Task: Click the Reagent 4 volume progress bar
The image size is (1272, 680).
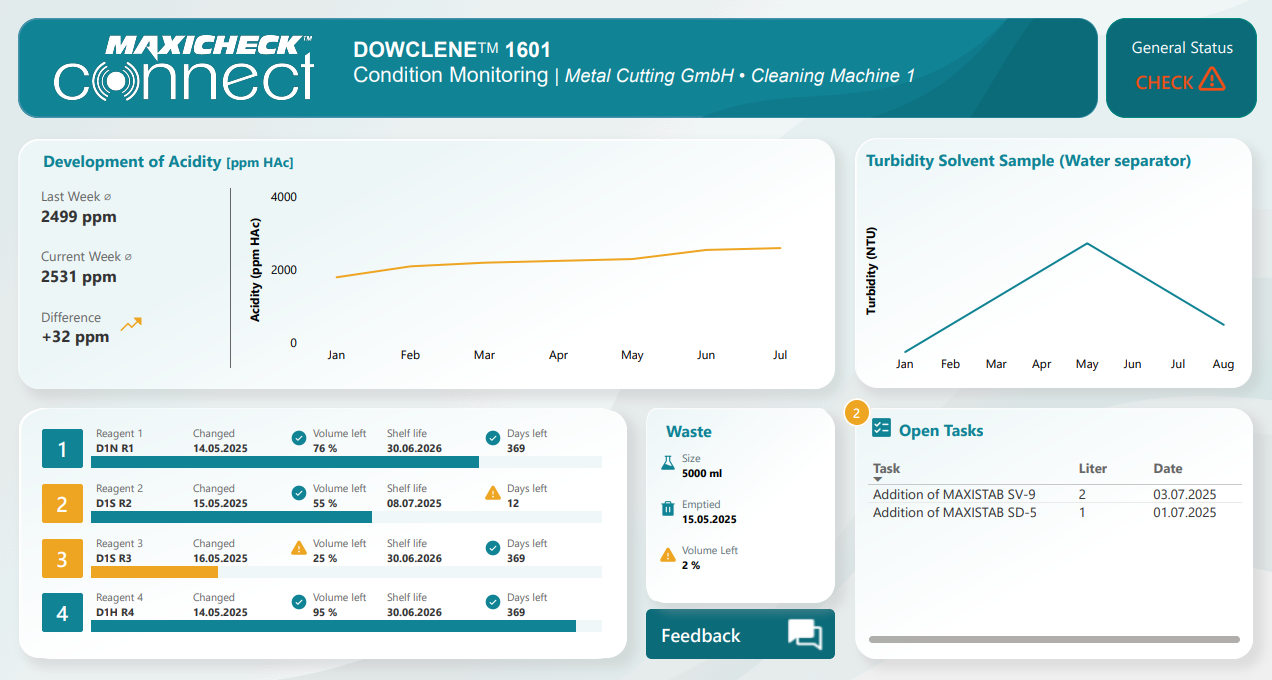Action: (x=346, y=626)
